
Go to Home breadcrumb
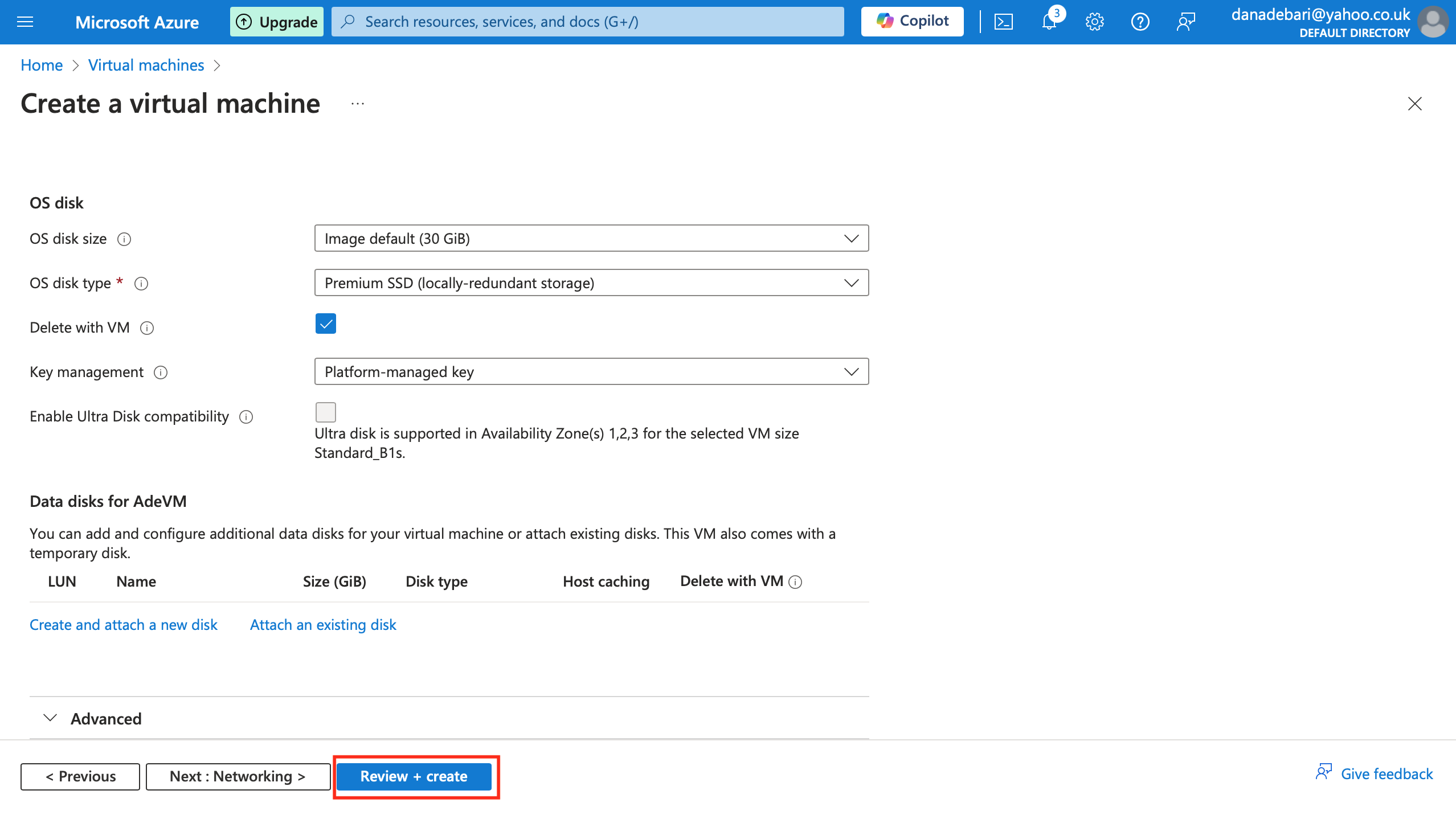point(42,65)
